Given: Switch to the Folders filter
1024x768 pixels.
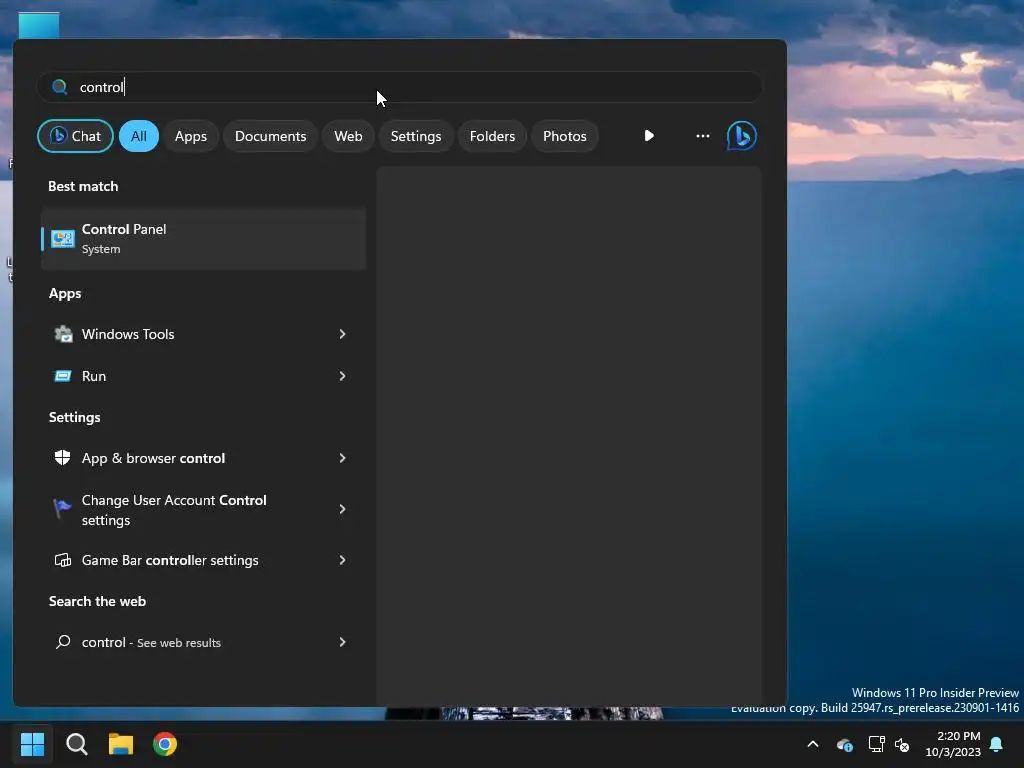Looking at the screenshot, I should (492, 136).
